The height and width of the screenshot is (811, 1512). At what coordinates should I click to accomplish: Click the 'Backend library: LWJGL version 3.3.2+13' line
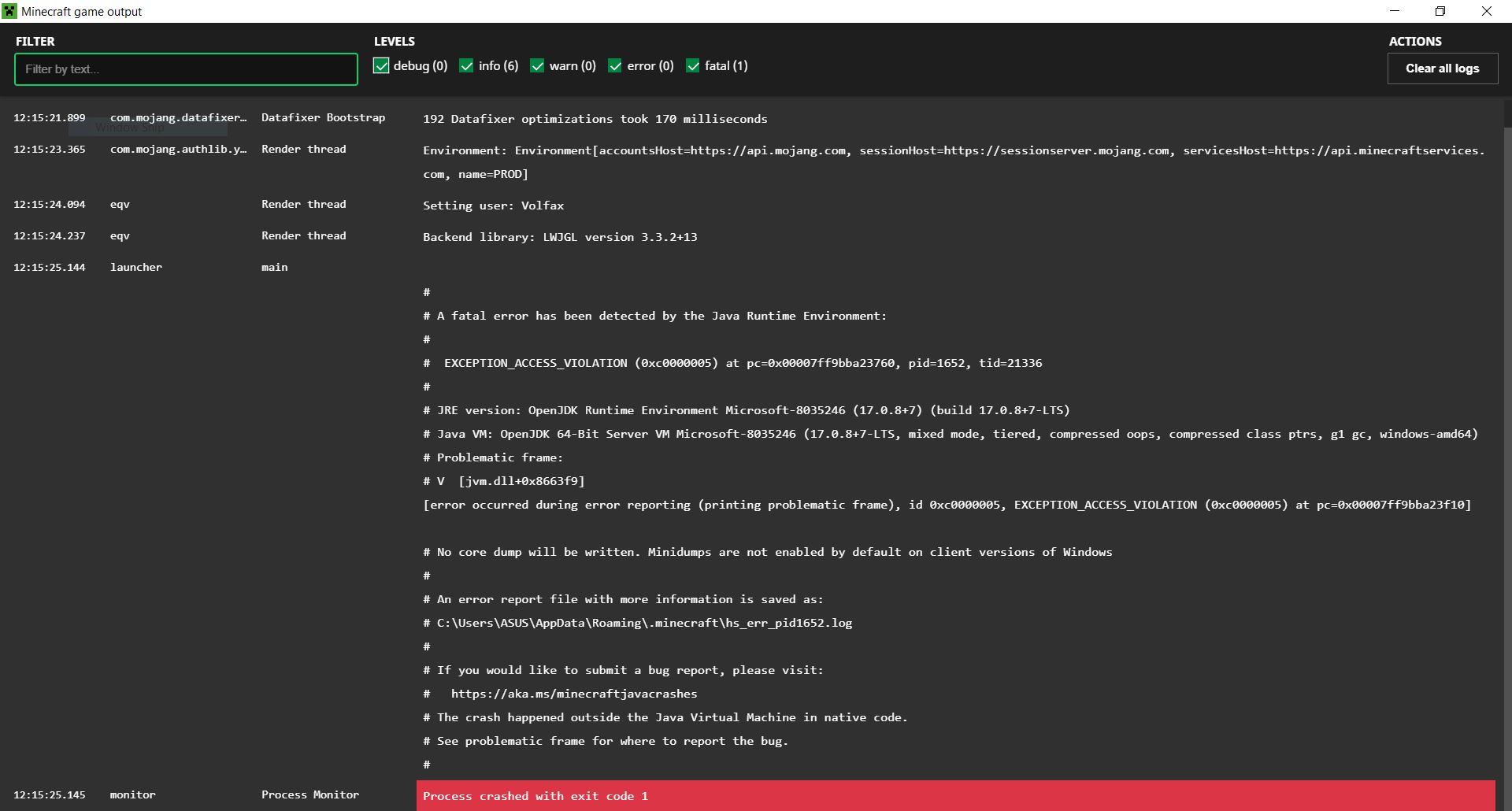pyautogui.click(x=560, y=237)
